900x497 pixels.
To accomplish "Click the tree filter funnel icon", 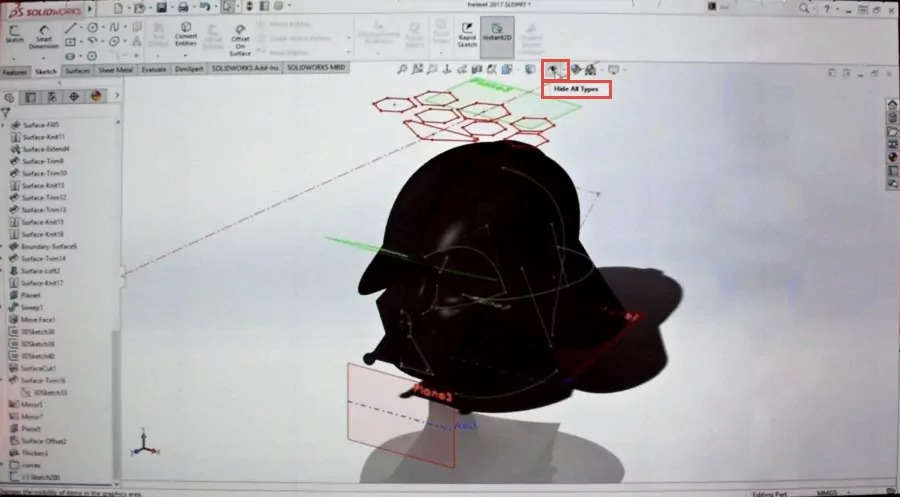I will pos(6,112).
